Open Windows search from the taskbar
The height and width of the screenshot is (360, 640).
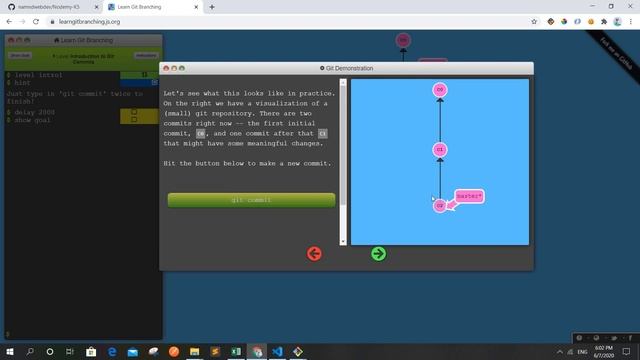pos(30,351)
